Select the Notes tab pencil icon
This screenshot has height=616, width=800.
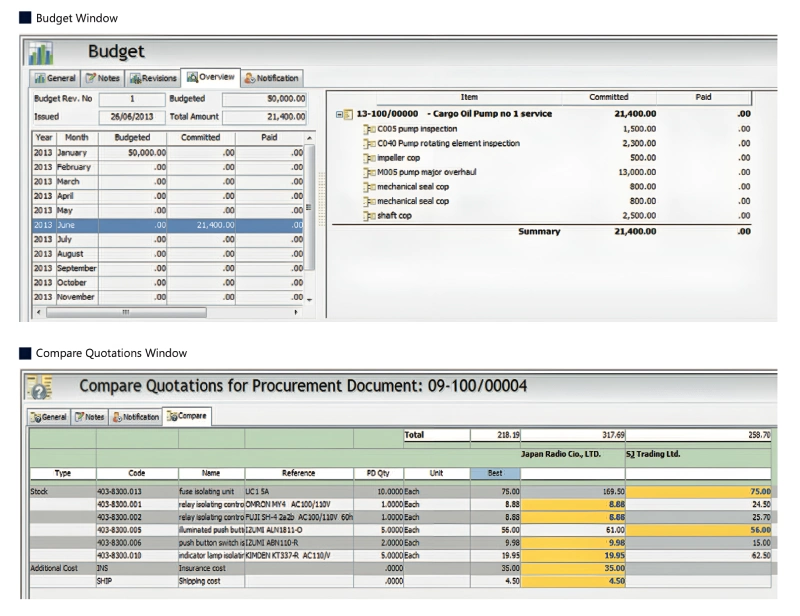pyautogui.click(x=92, y=77)
